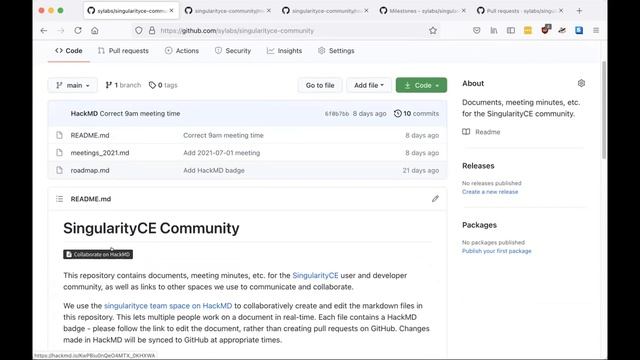Viewport: 640px width, 360px height.
Task: Click the Packages heading in sidebar
Action: click(479, 225)
